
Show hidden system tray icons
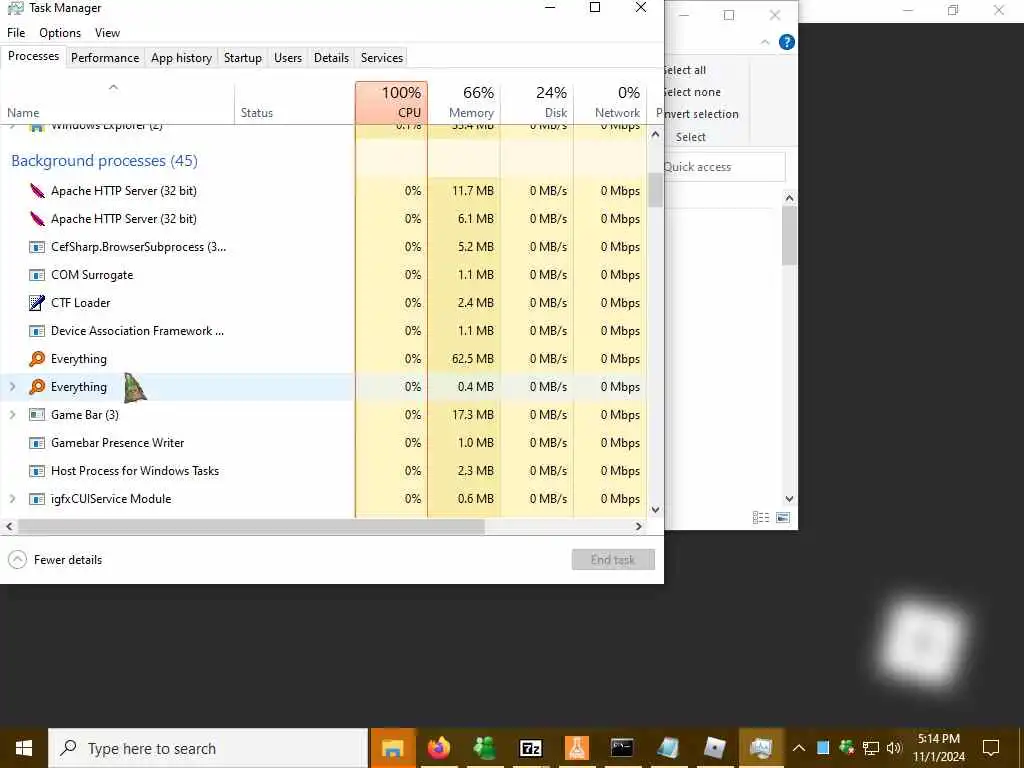(799, 748)
